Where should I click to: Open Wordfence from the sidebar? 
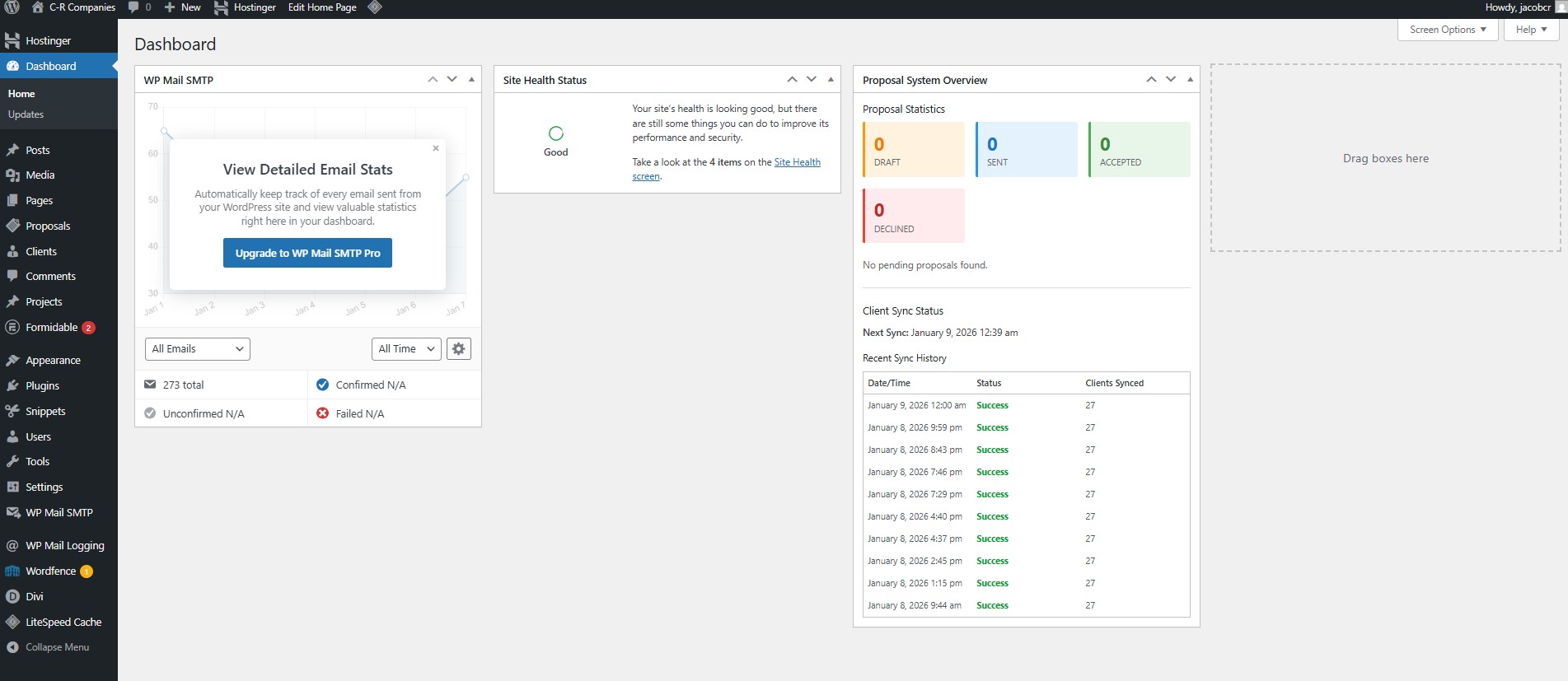(x=50, y=571)
